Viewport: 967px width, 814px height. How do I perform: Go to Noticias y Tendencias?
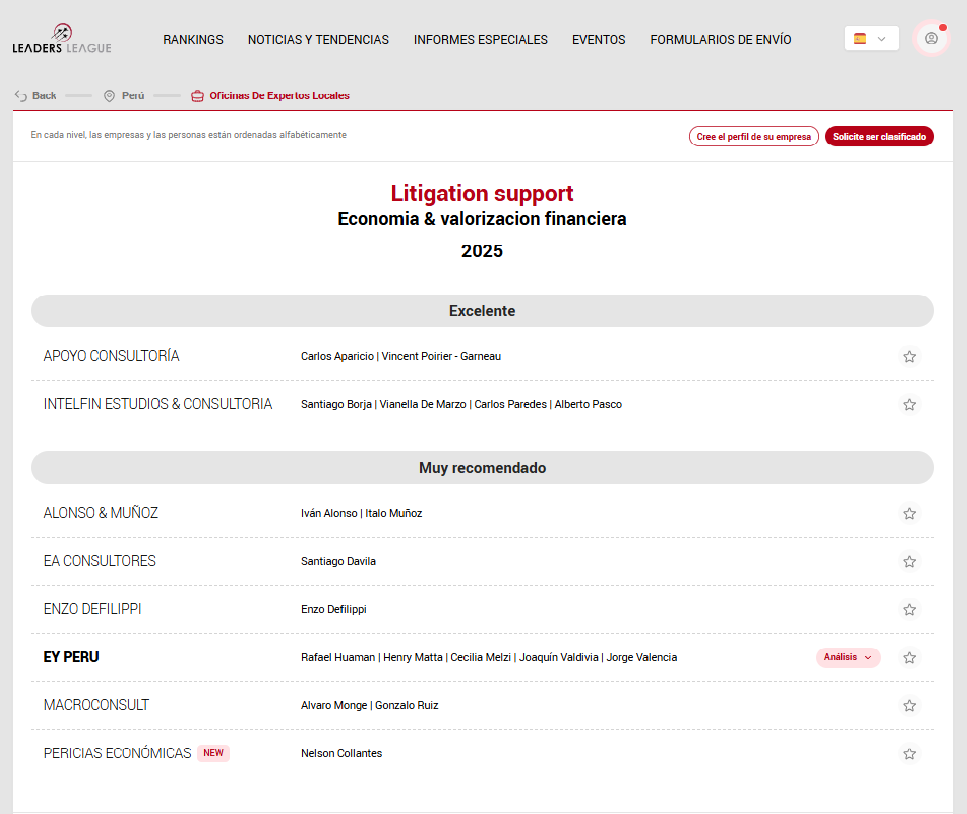[318, 40]
